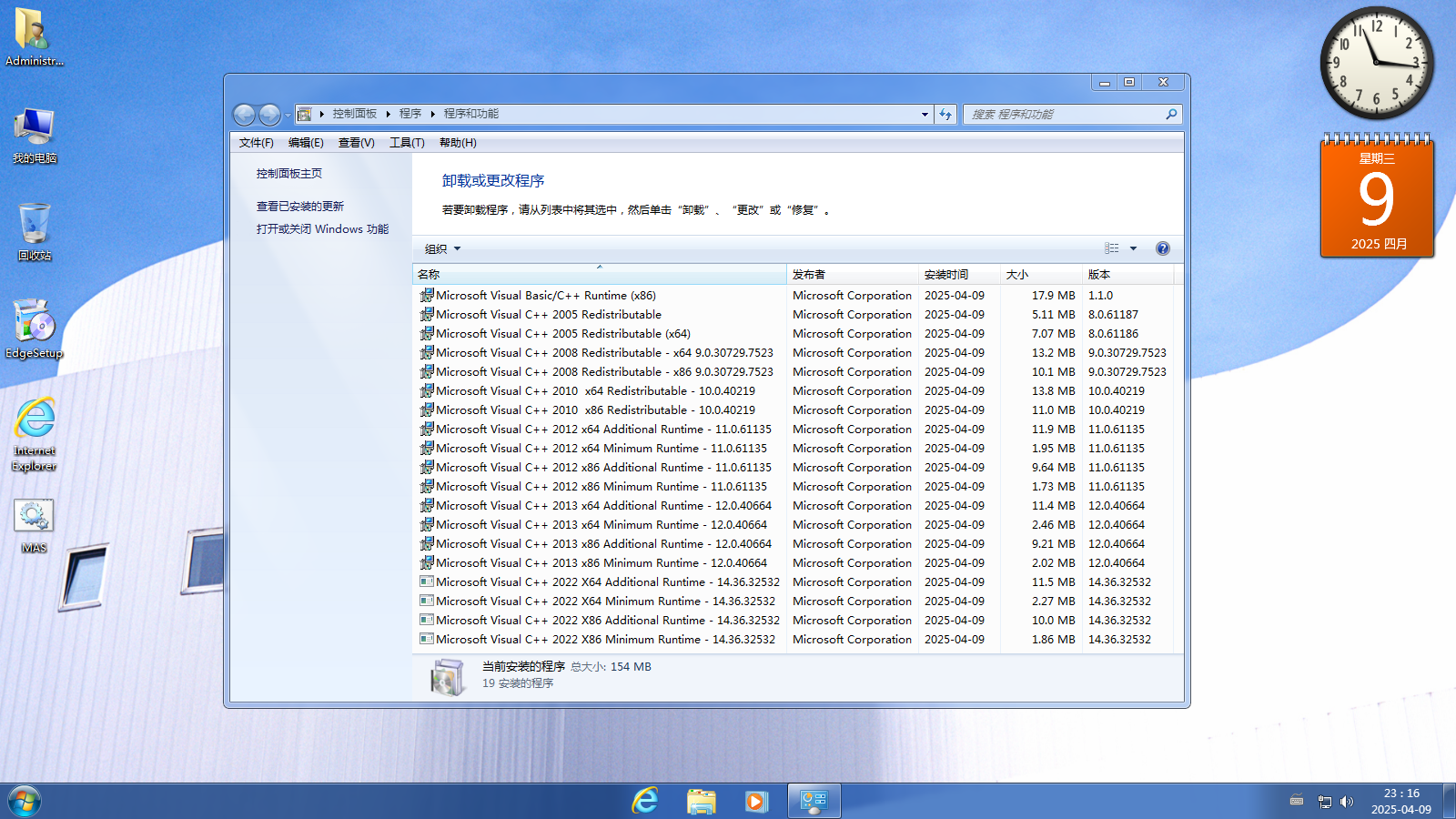Sort by 发布者 column header

point(853,274)
